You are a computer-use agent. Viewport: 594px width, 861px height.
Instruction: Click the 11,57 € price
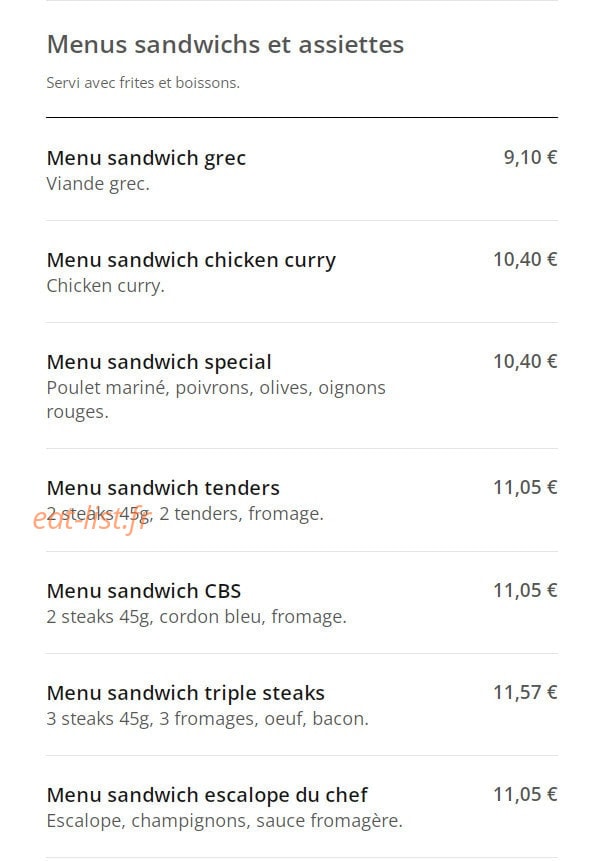click(525, 692)
